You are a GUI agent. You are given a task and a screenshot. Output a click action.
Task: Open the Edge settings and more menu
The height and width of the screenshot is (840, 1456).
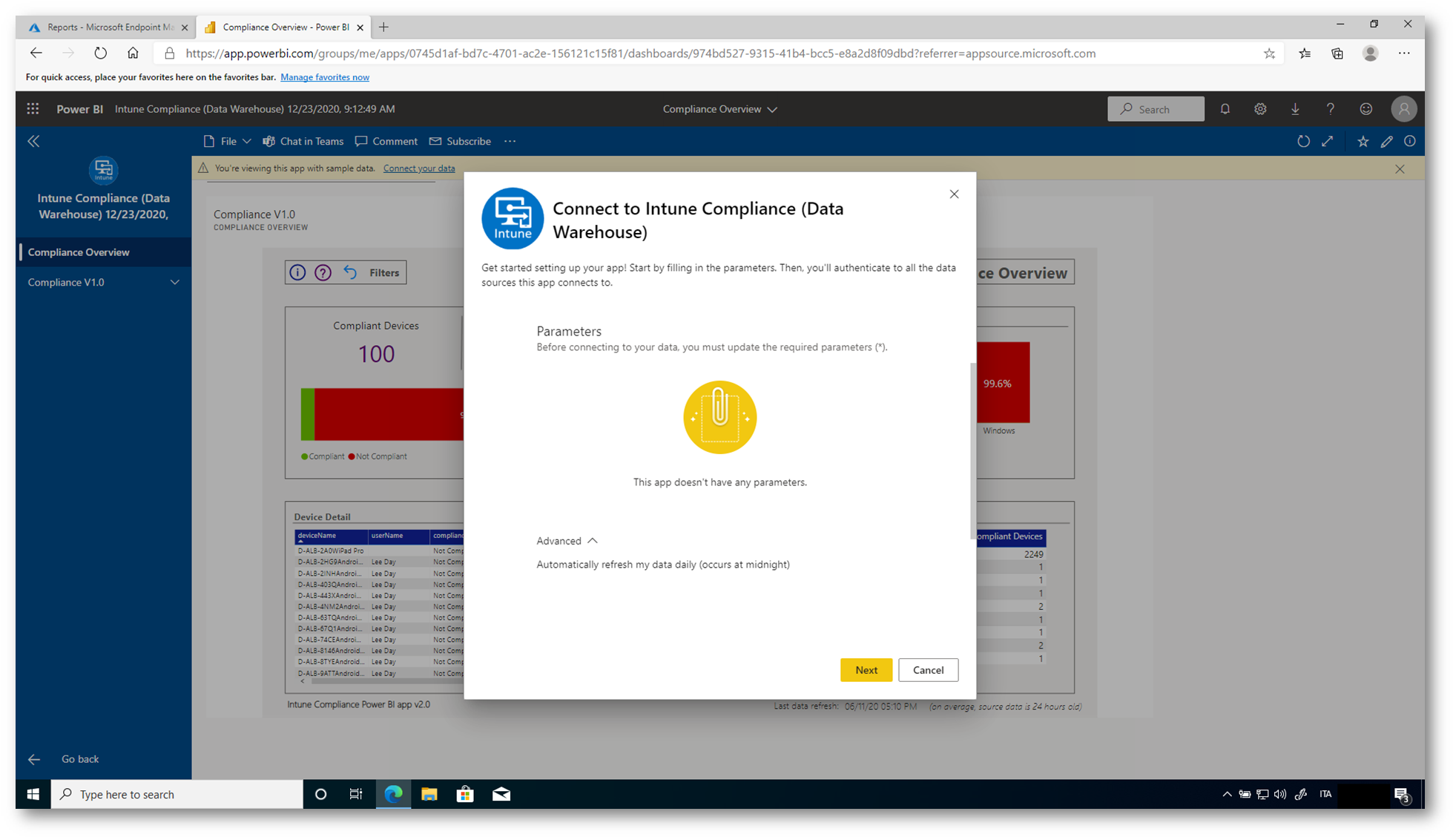(1404, 53)
